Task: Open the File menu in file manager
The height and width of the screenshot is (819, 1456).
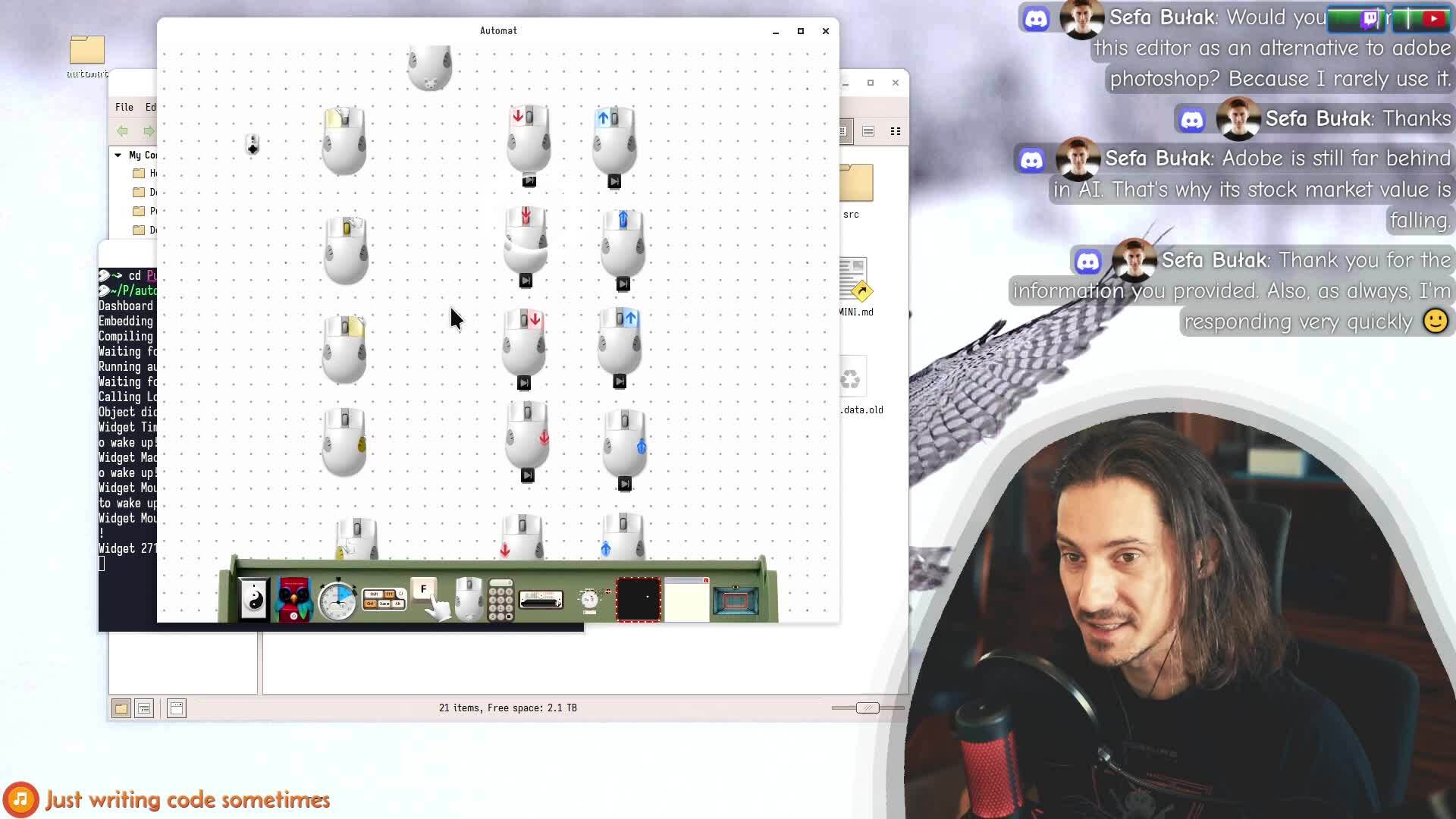Action: coord(124,107)
